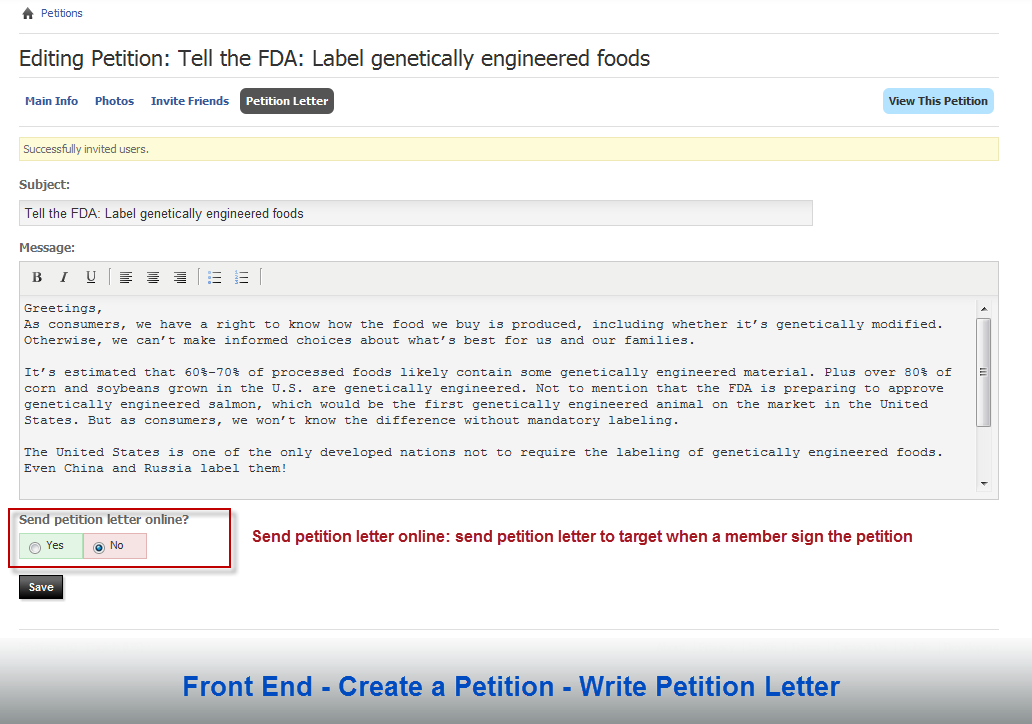
Task: Click the 'Subject:' field label
Action: click(x=45, y=185)
